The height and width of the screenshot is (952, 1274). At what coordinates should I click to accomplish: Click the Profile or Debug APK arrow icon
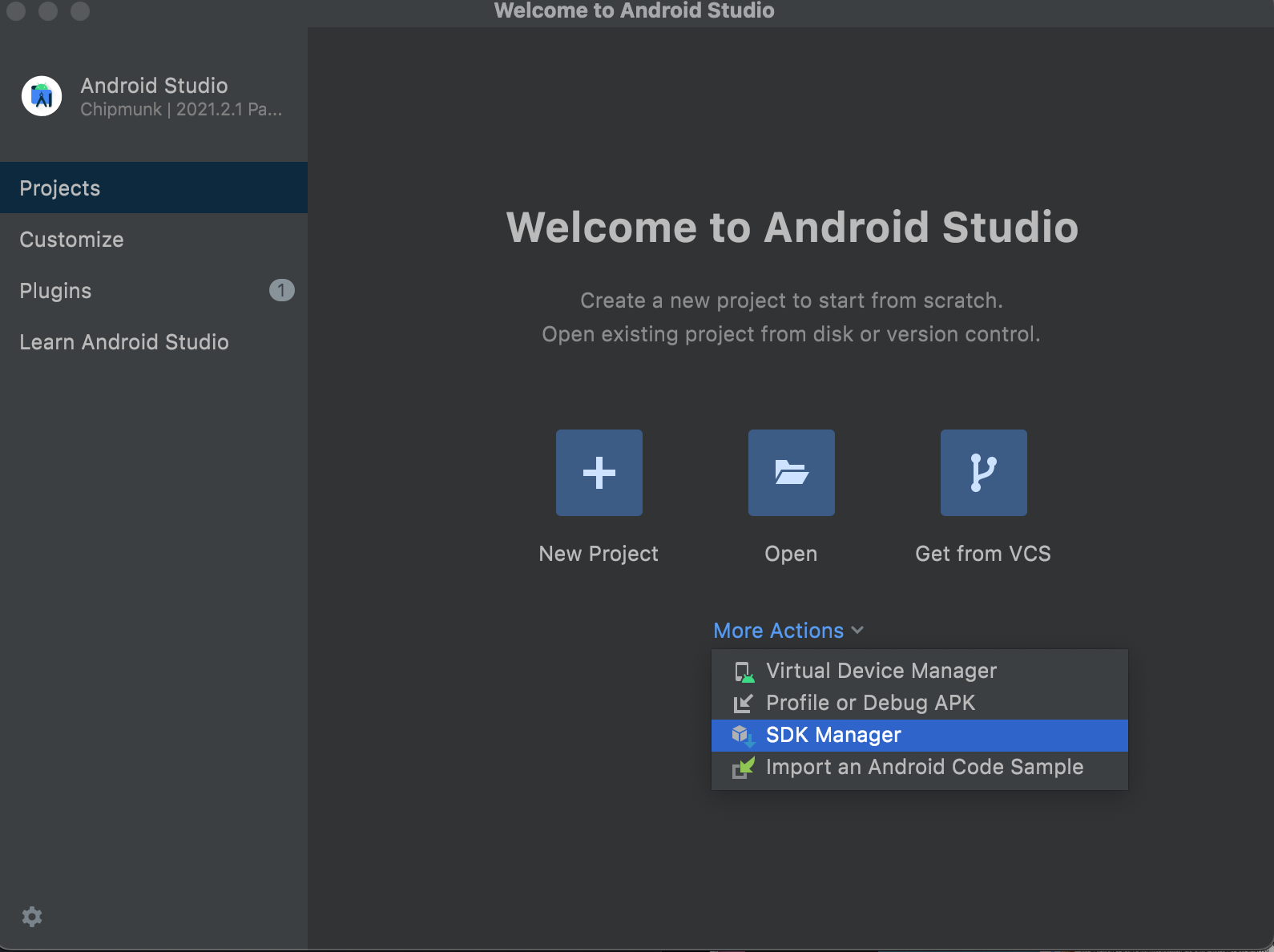(744, 704)
